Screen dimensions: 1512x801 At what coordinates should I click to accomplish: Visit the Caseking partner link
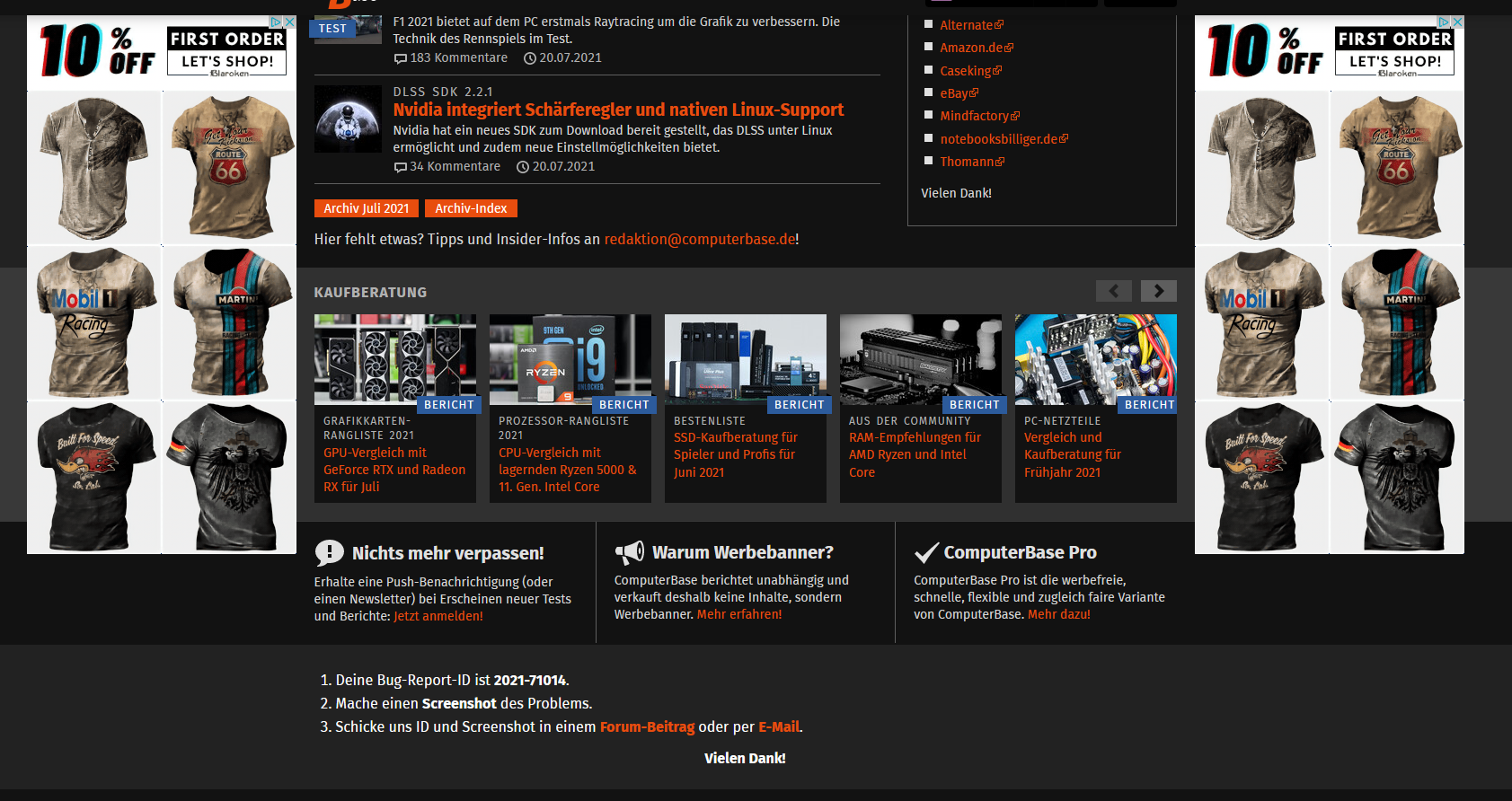coord(970,71)
